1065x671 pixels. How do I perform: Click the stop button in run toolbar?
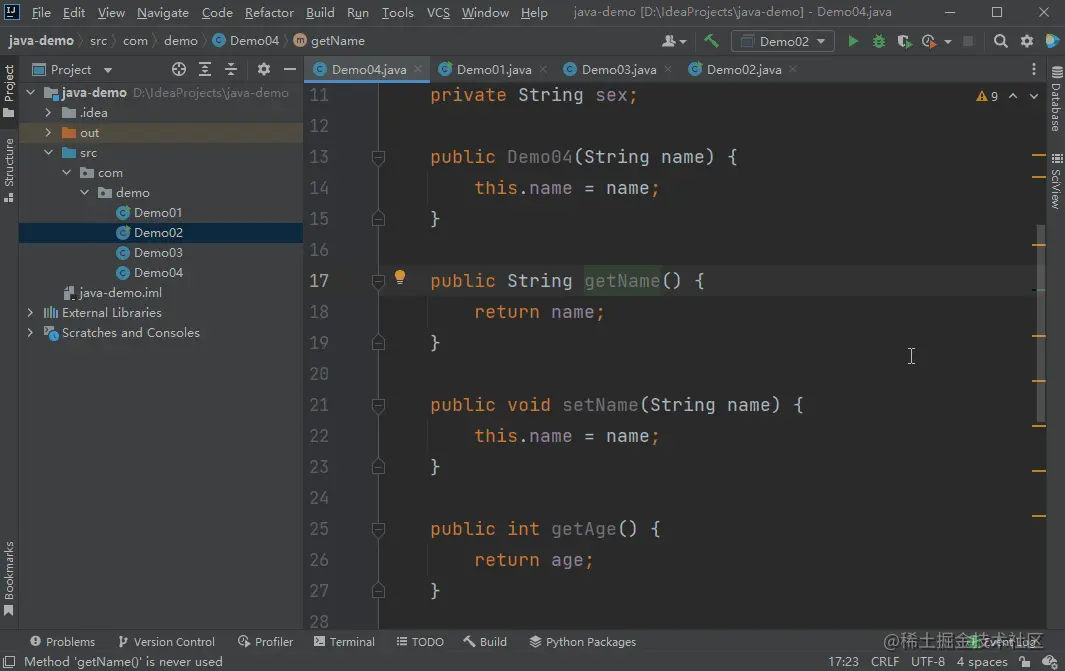[969, 41]
